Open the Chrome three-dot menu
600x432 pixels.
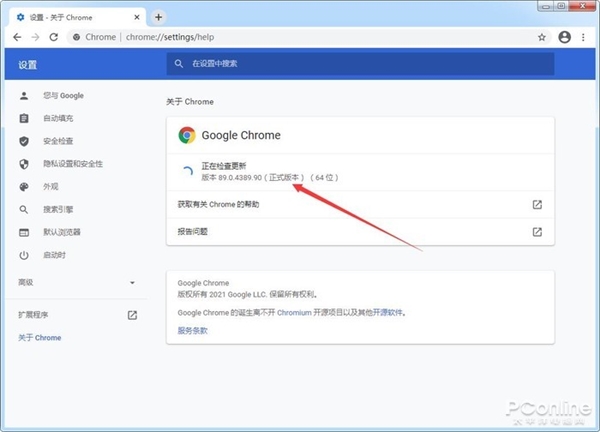tap(583, 37)
